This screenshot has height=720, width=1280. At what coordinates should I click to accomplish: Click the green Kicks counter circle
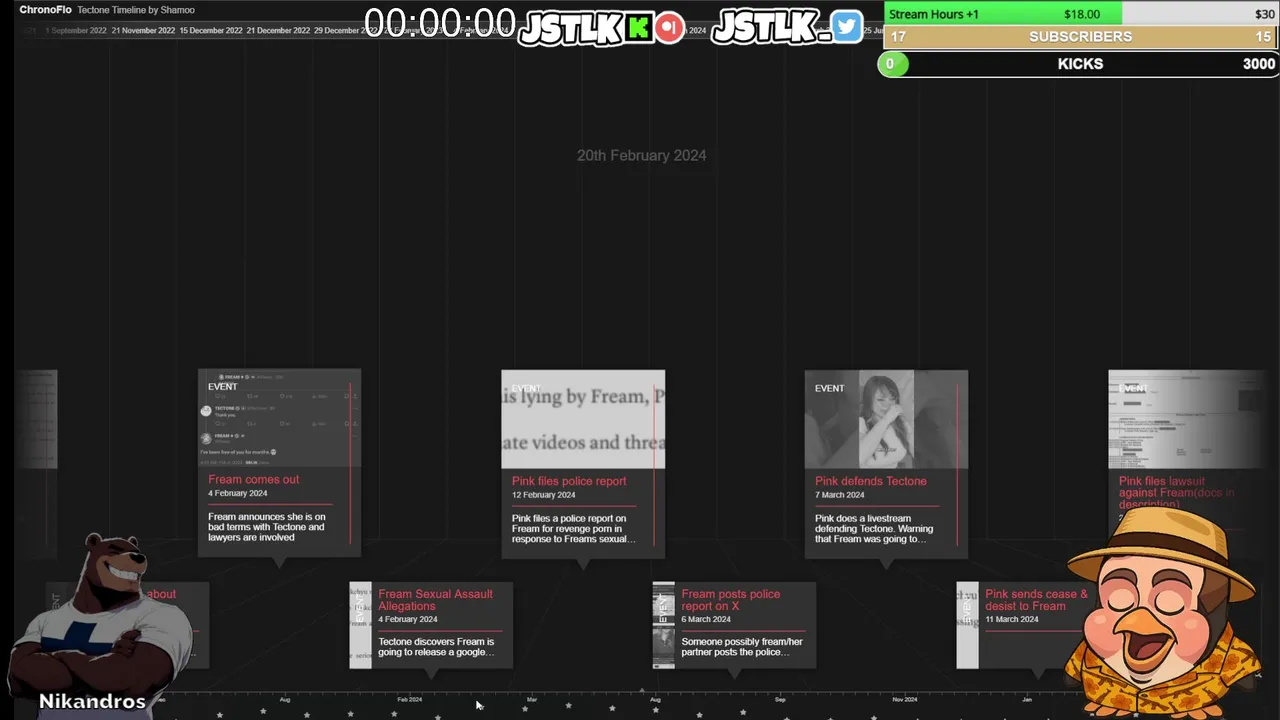coord(892,64)
